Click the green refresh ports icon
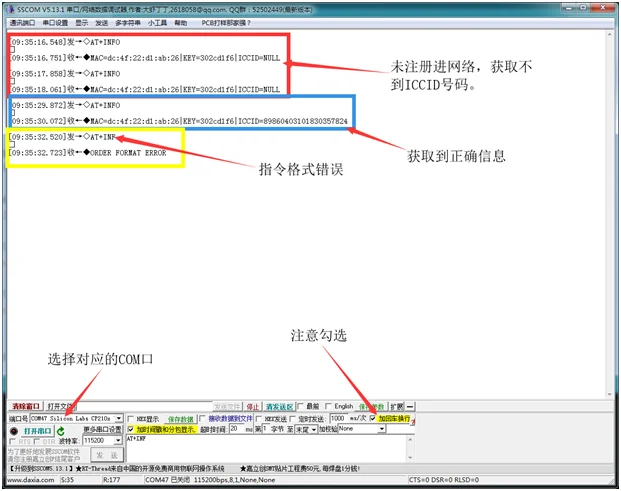 tap(61, 431)
